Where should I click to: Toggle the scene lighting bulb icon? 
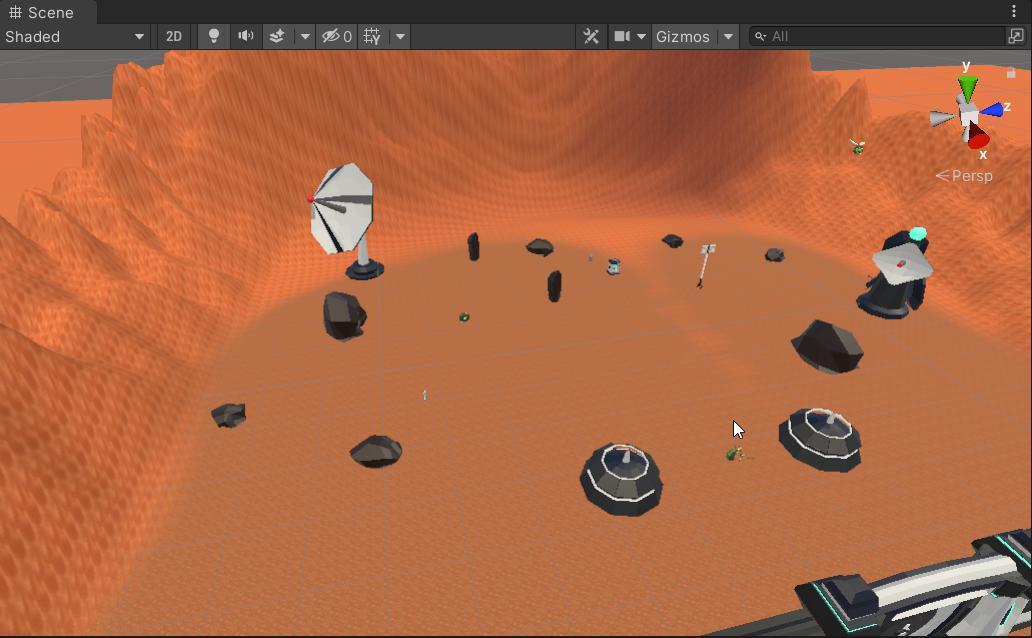tap(214, 36)
